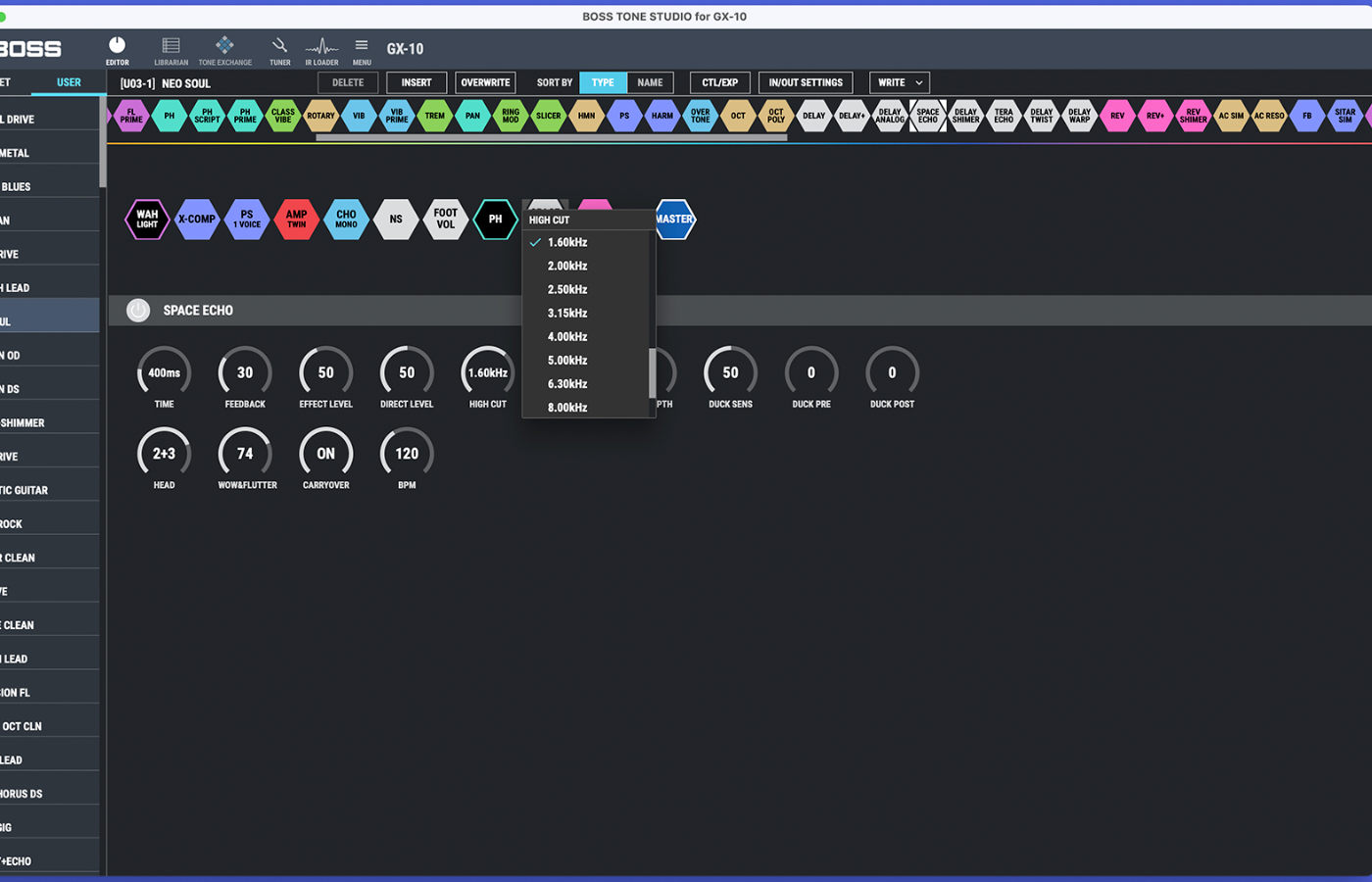The width and height of the screenshot is (1372, 882).
Task: Toggle the SPACE ECHO power button
Action: [138, 311]
